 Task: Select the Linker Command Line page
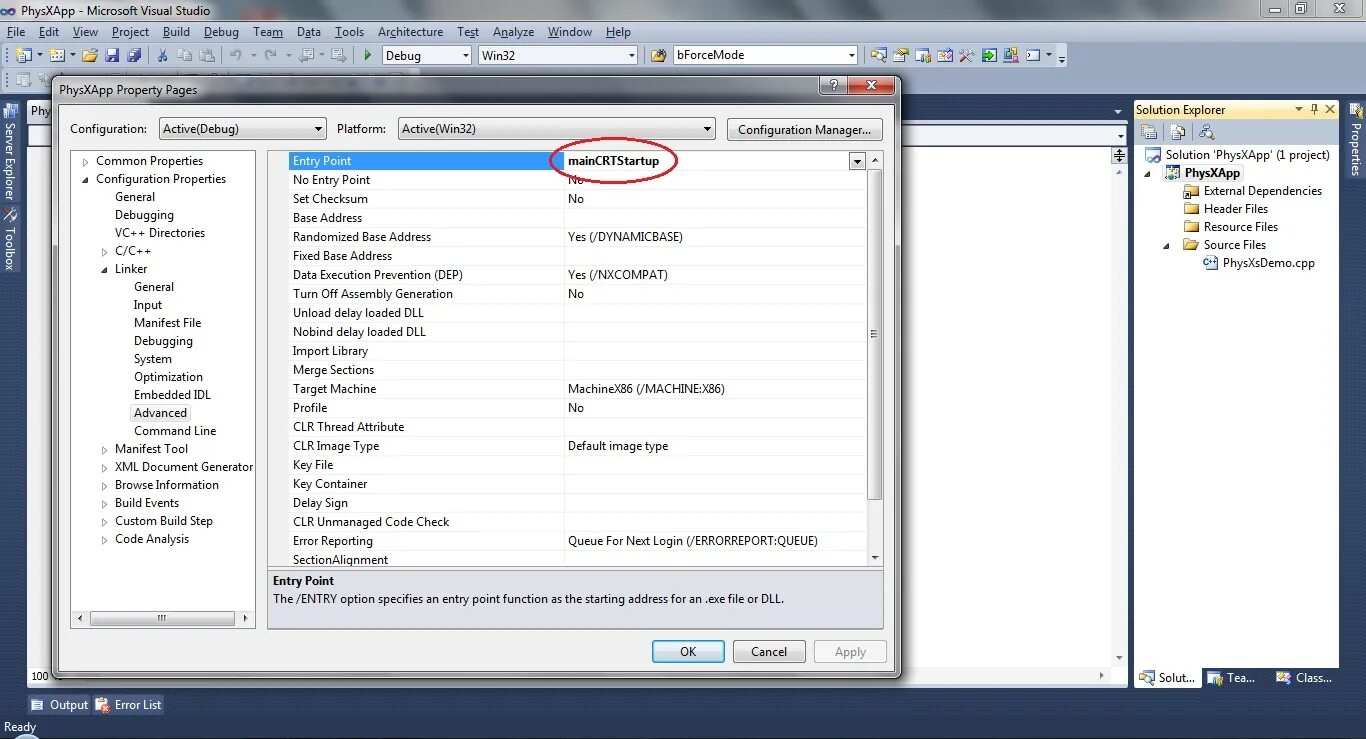pos(175,431)
